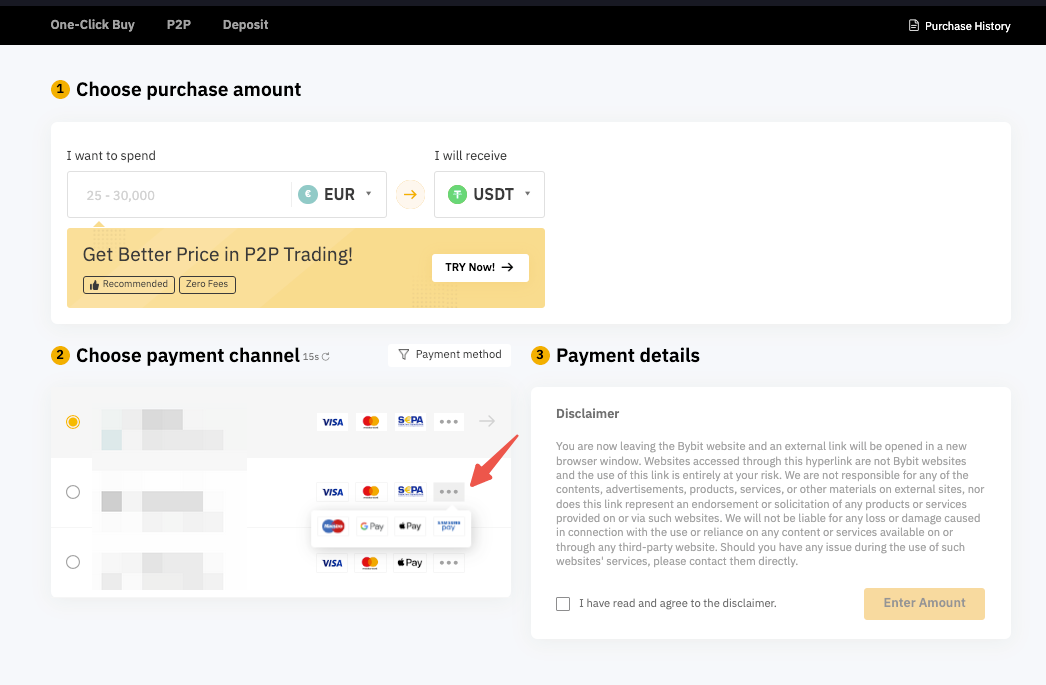Open the USDT coin dropdown

[489, 194]
